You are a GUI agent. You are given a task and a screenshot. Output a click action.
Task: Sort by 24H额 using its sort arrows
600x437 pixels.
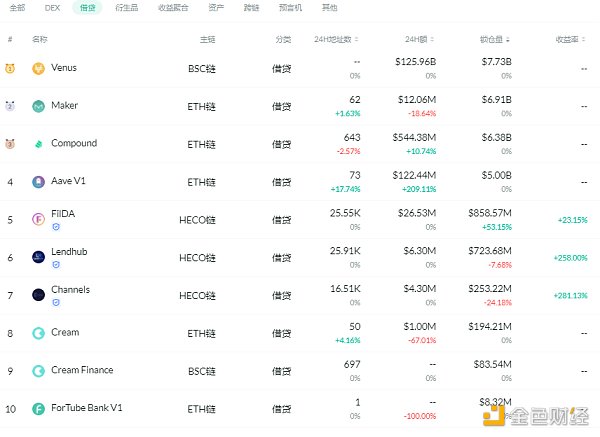click(x=432, y=39)
